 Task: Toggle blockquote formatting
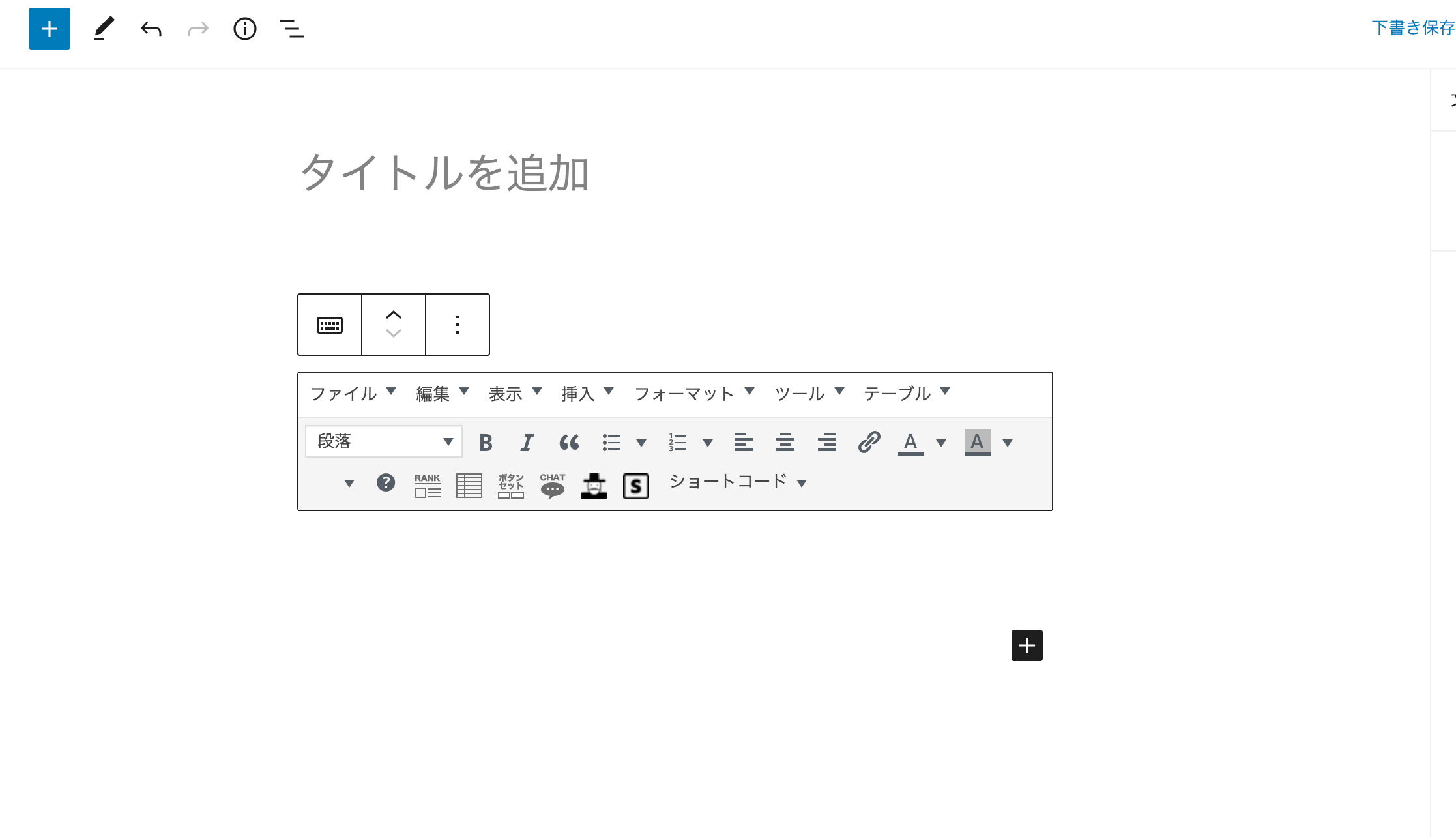click(569, 443)
